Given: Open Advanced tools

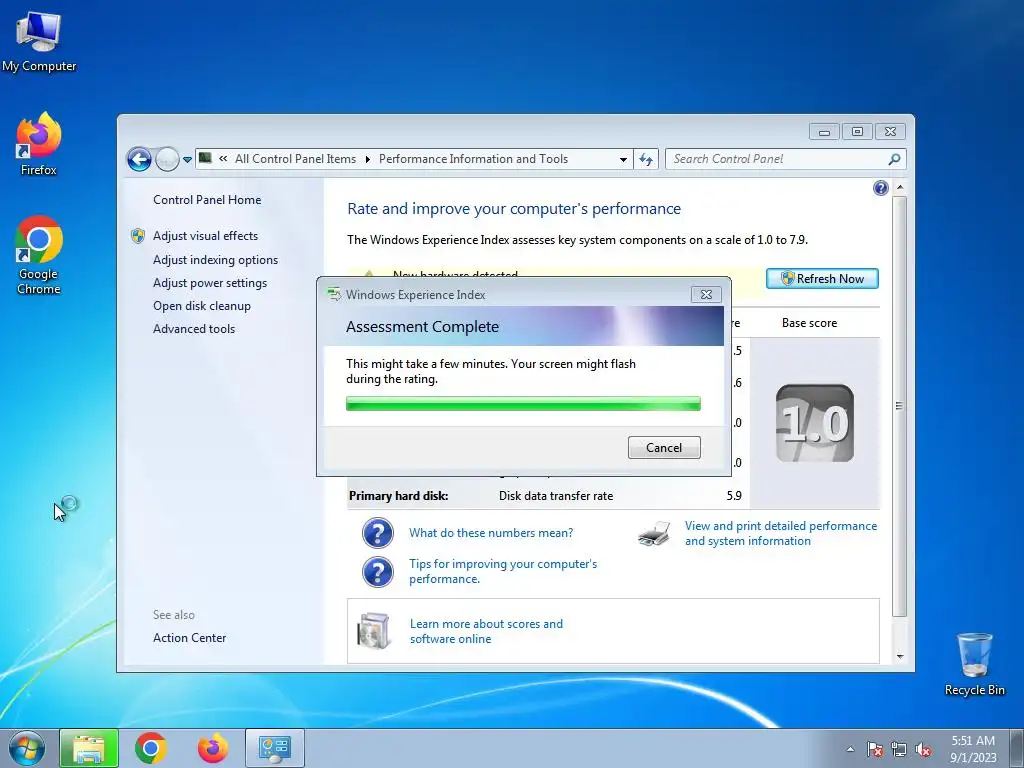Looking at the screenshot, I should (194, 328).
